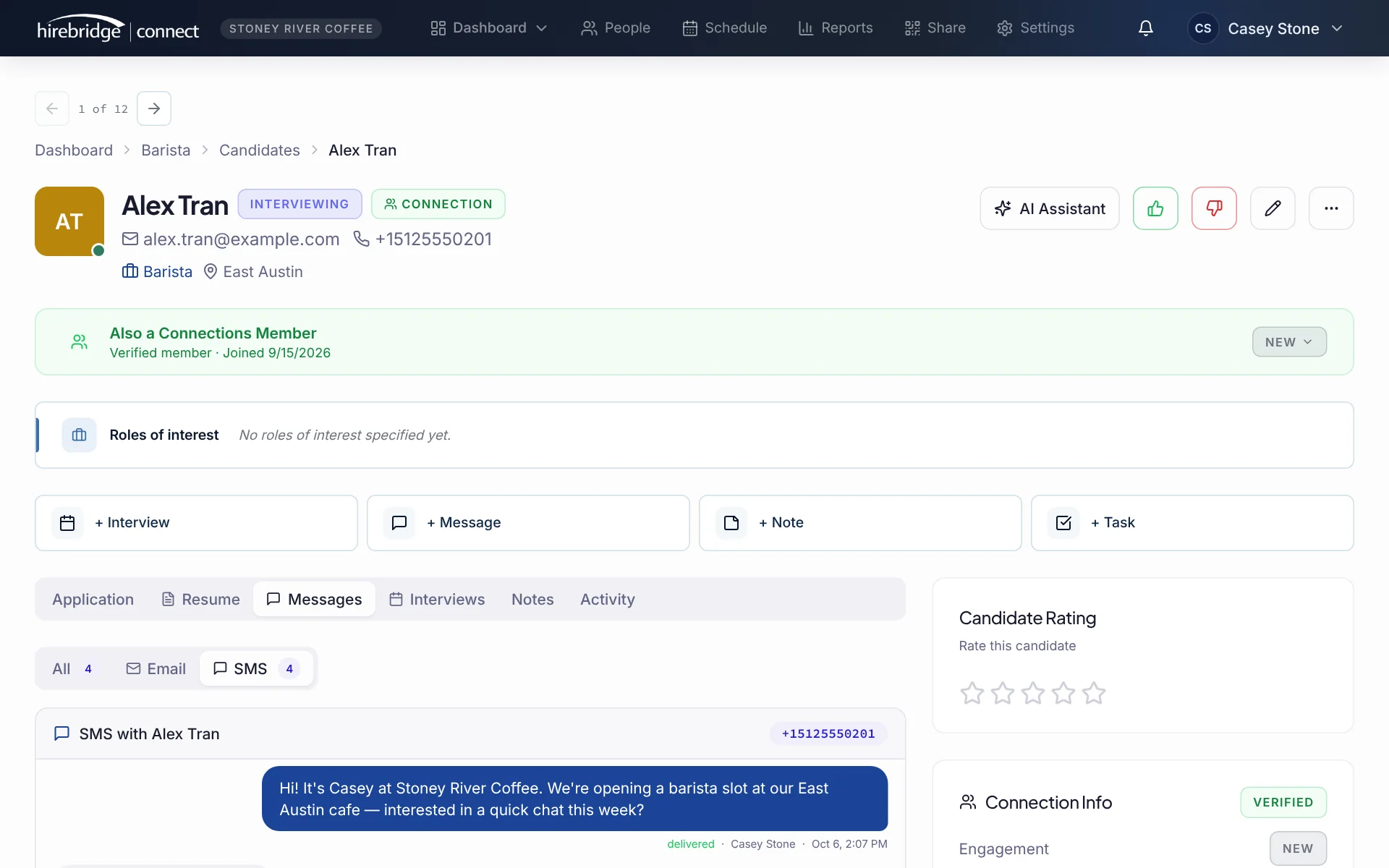1389x868 pixels.
Task: Switch to the Activity tab
Action: point(608,599)
